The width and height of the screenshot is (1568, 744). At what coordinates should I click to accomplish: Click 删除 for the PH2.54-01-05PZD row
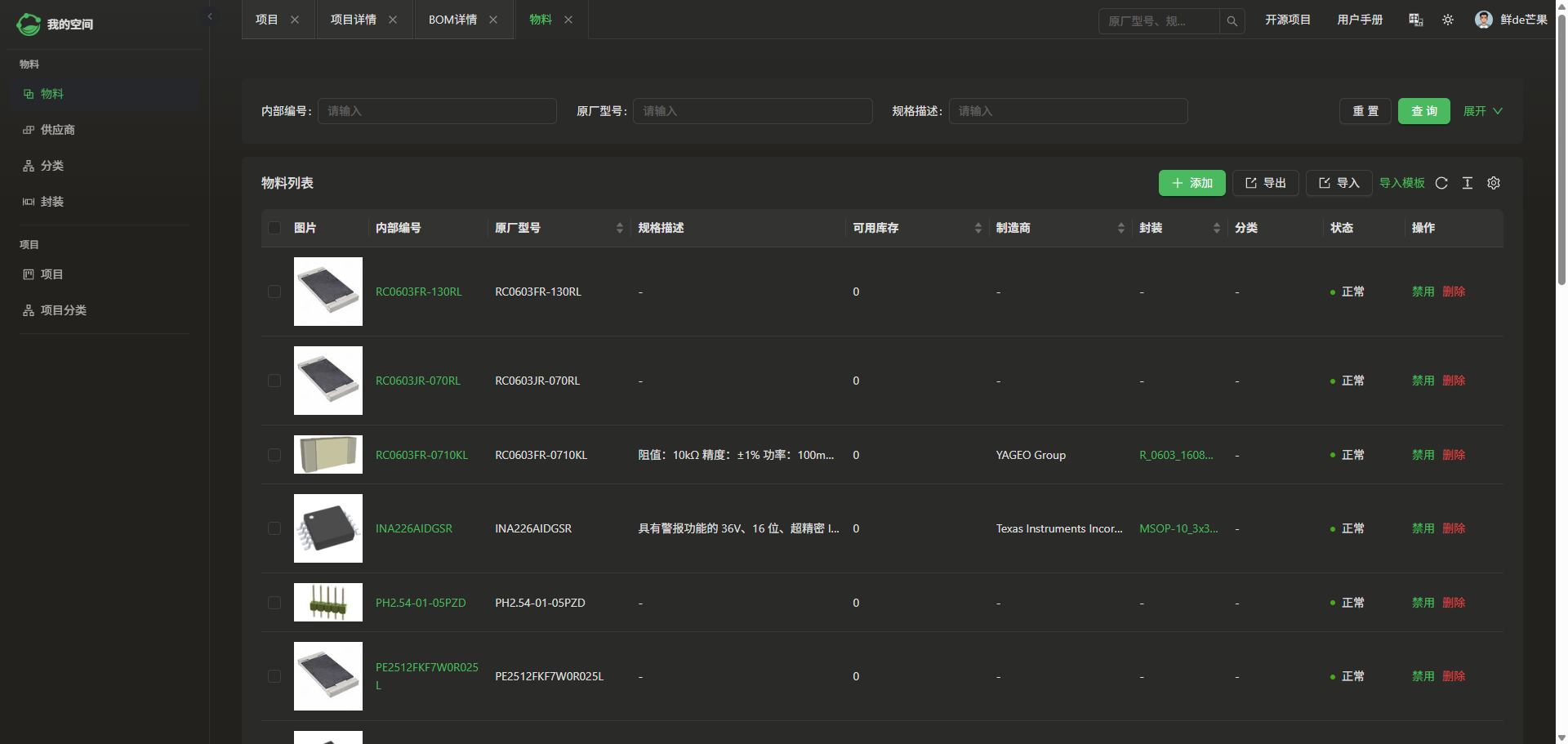point(1454,603)
